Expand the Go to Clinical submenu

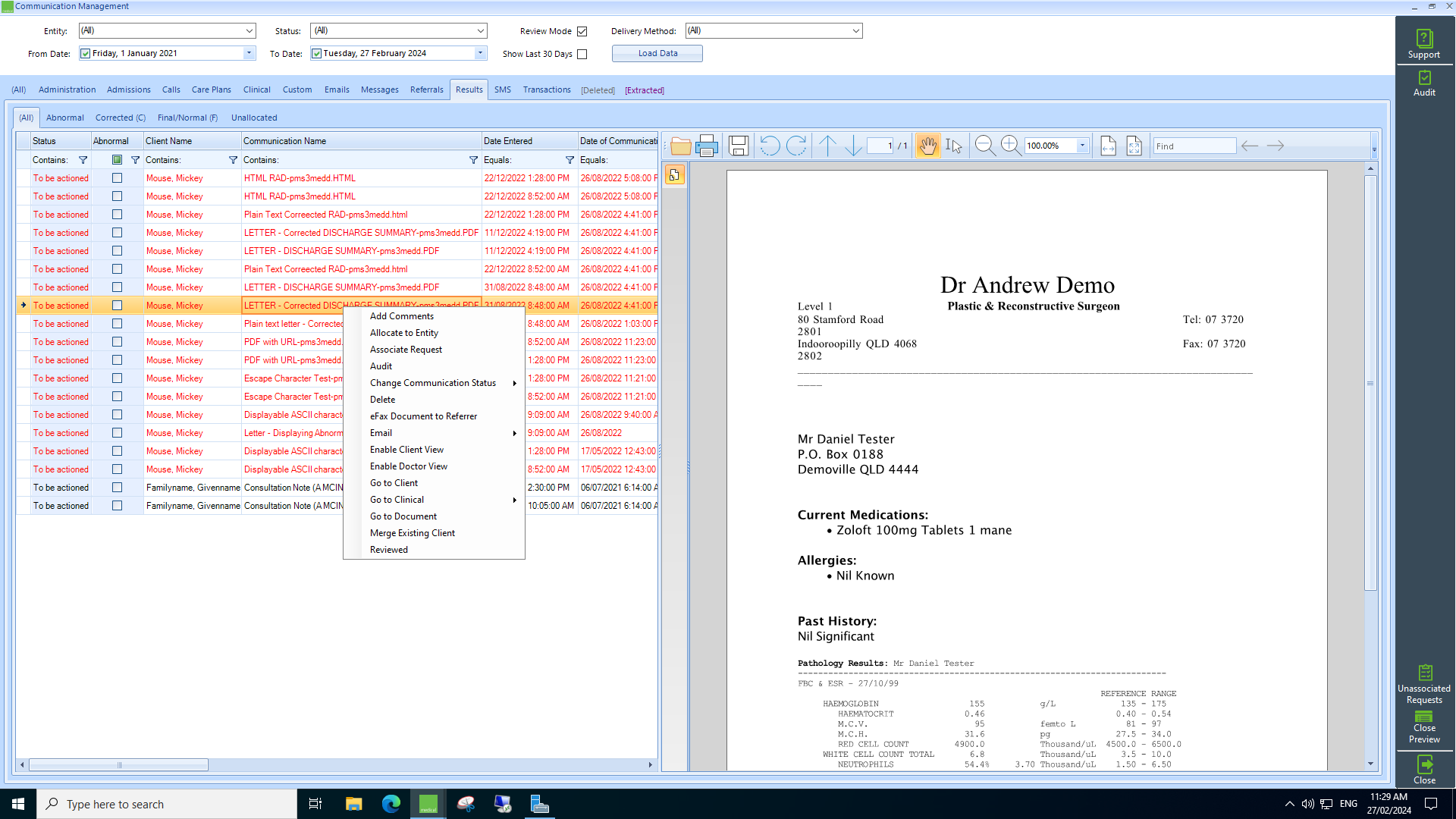pos(434,500)
